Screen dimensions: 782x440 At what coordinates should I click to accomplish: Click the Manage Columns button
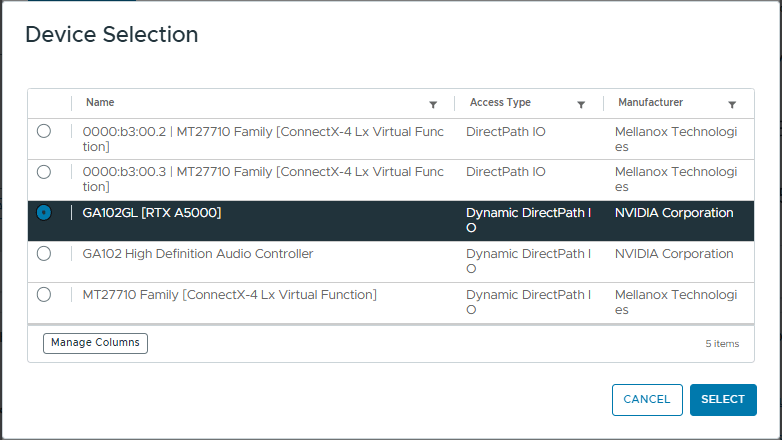point(95,343)
